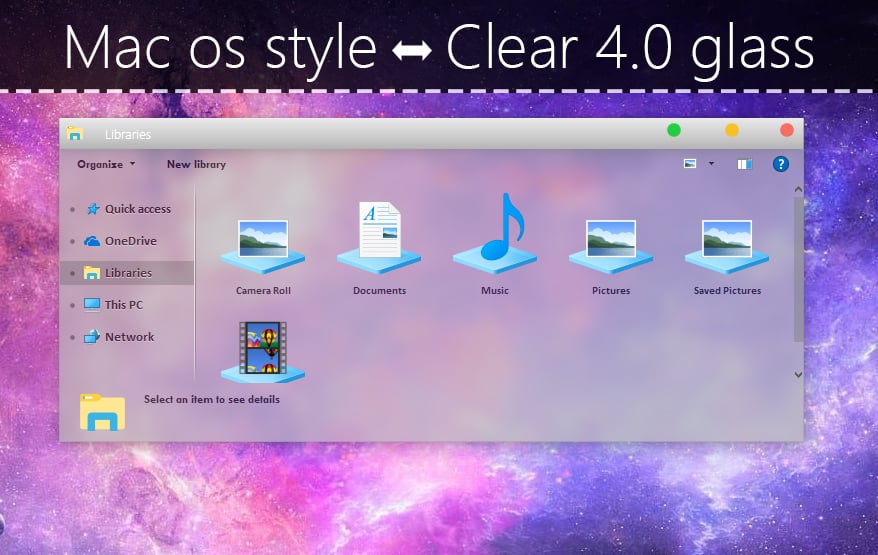Open the Music library note icon
The width and height of the screenshot is (878, 555).
495,234
